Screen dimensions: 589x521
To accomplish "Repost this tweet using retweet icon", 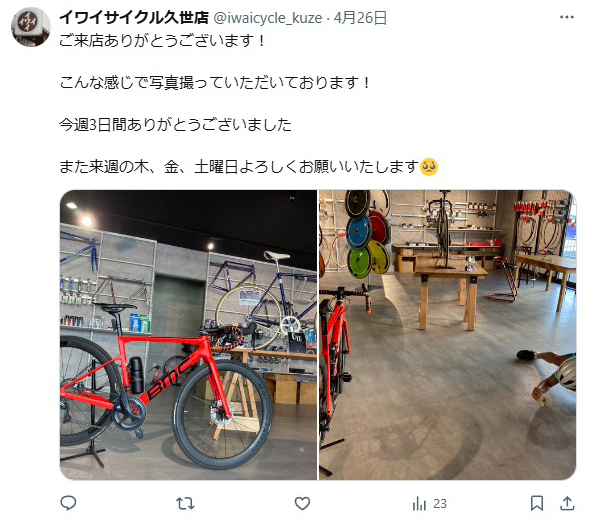I will tap(185, 503).
